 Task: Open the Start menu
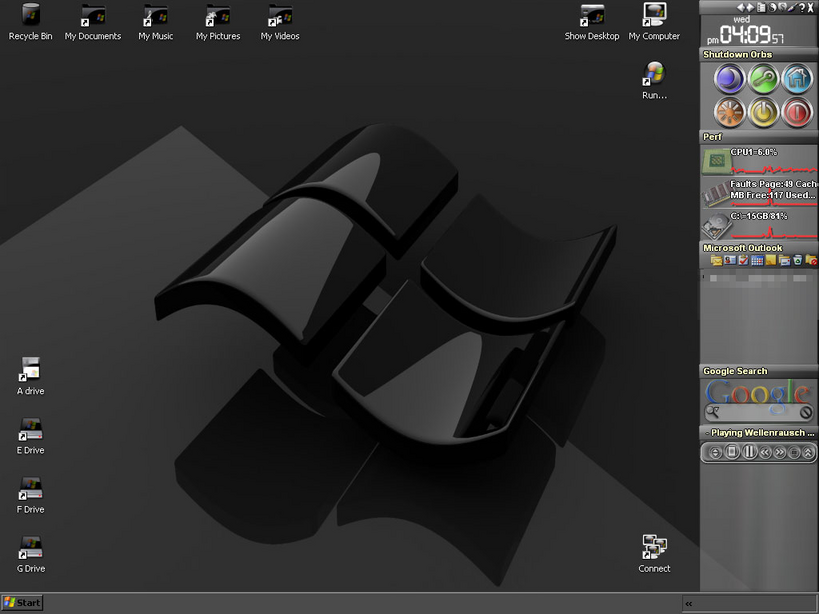click(x=22, y=603)
